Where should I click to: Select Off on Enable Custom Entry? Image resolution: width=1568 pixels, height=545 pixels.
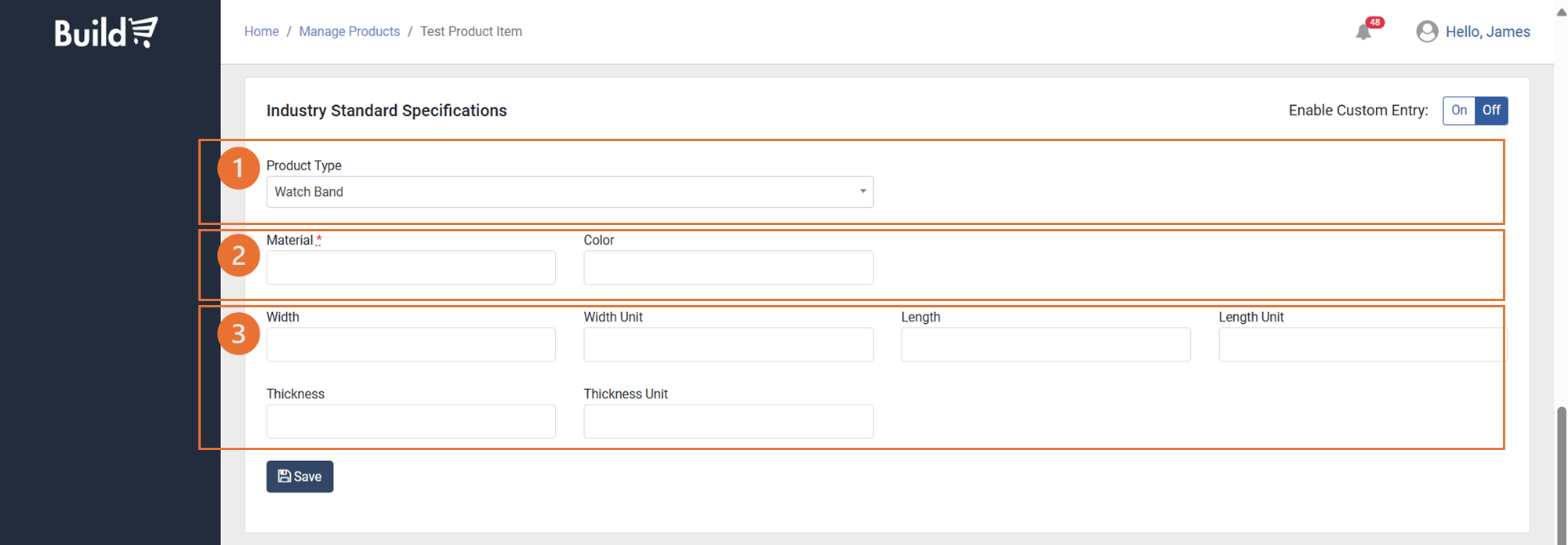[1491, 111]
